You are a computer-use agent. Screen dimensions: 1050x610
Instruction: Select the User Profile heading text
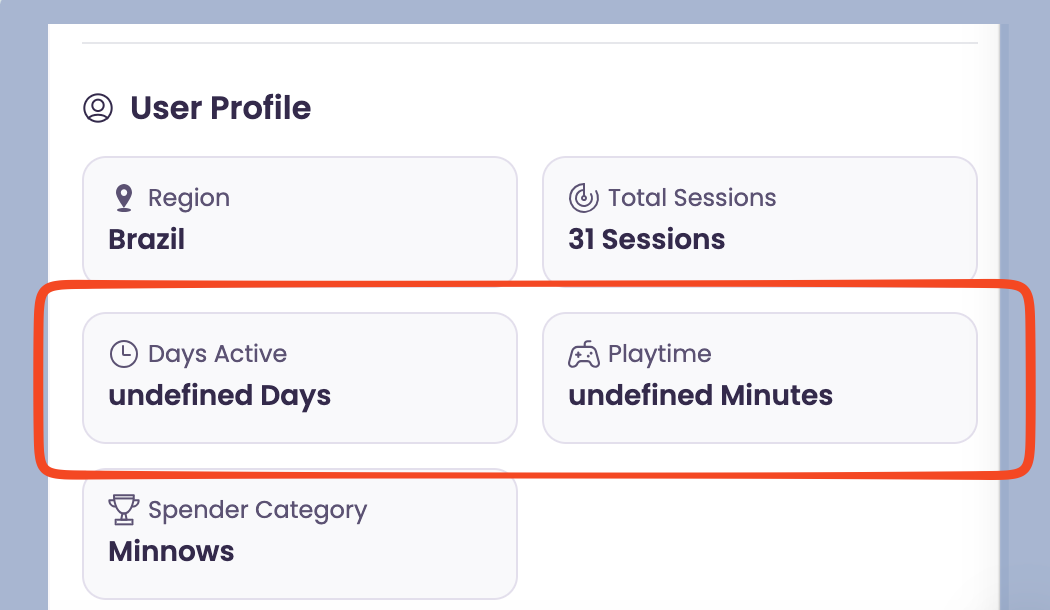(x=220, y=108)
